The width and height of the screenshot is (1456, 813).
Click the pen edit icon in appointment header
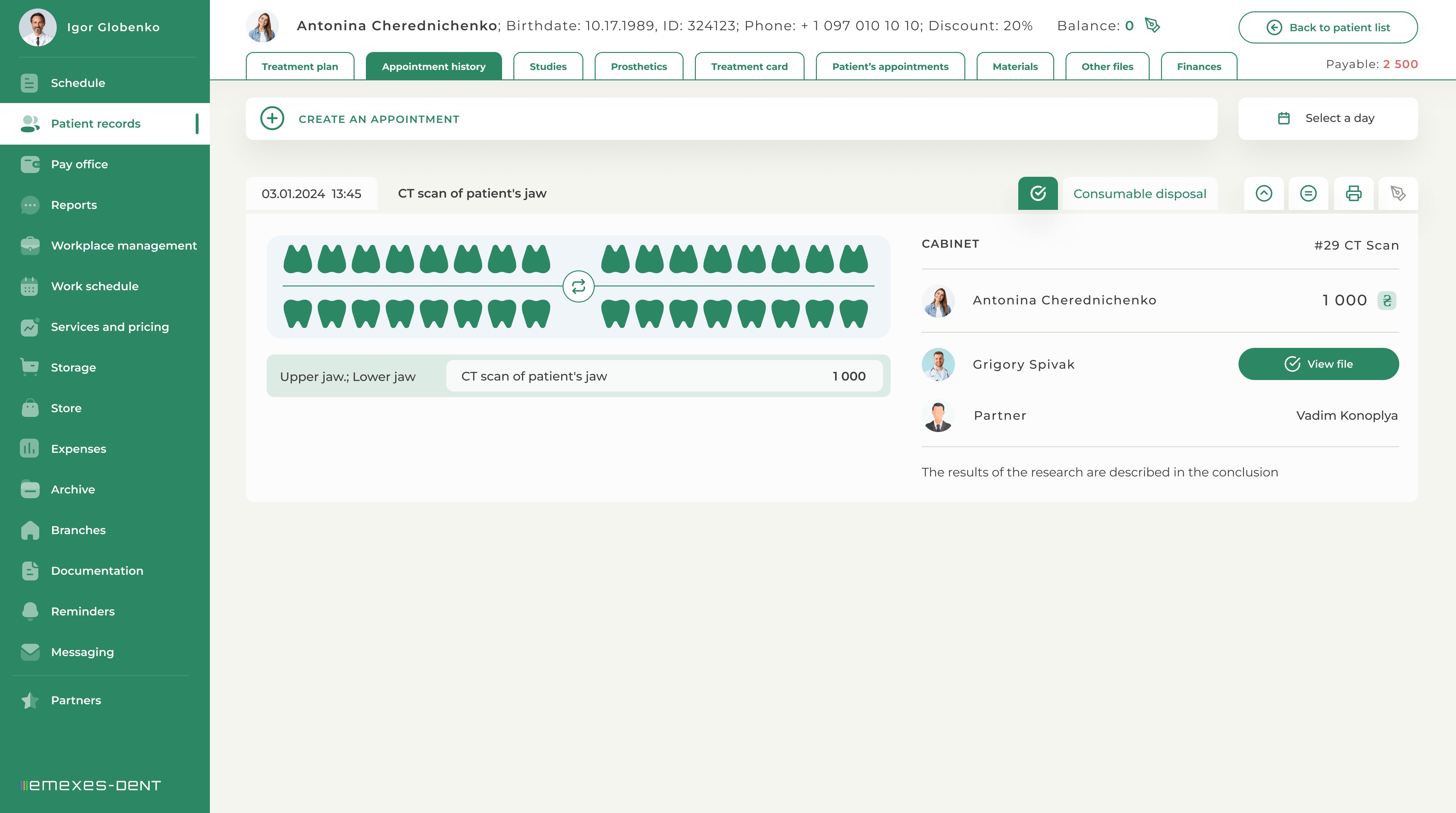1398,194
